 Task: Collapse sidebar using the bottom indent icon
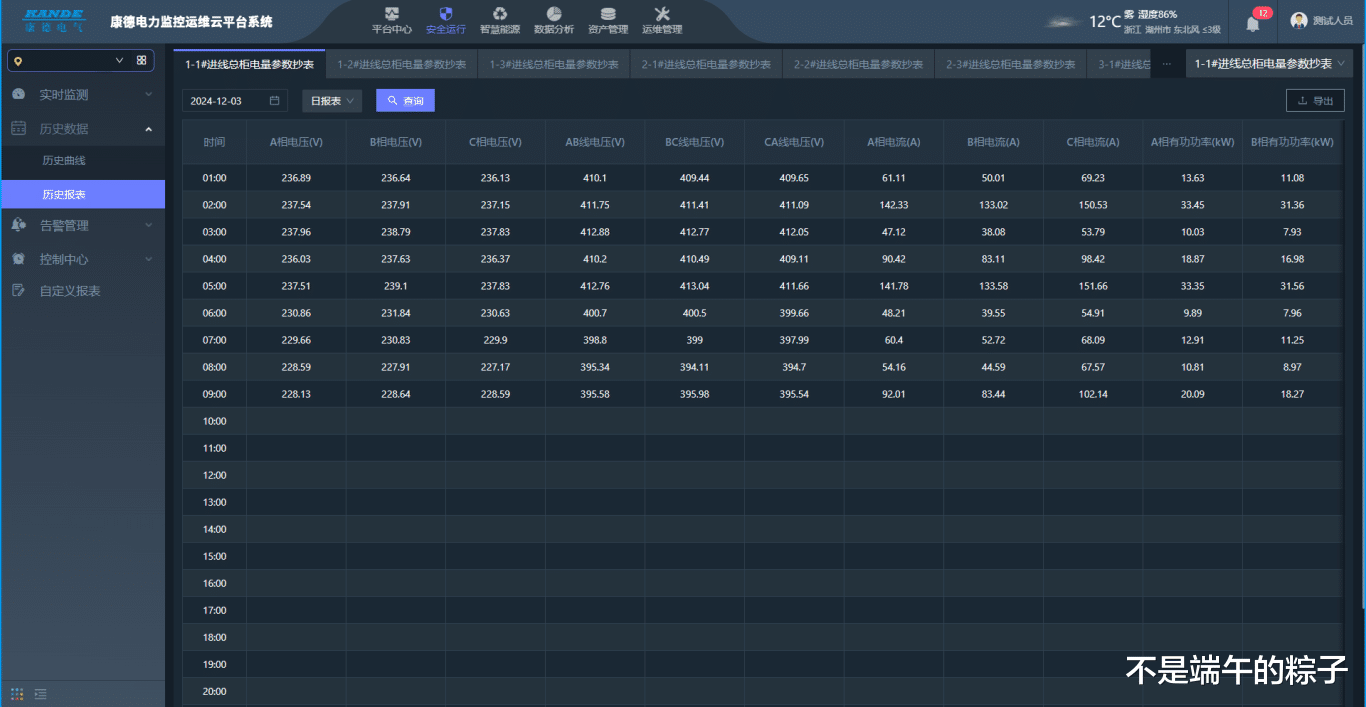(41, 693)
